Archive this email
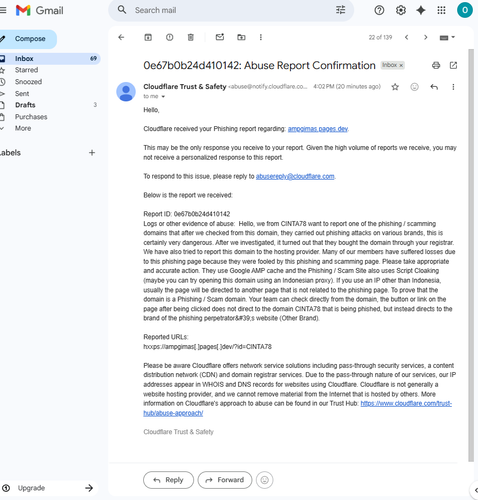Image resolution: width=478 pixels, height=500 pixels. coord(148,37)
